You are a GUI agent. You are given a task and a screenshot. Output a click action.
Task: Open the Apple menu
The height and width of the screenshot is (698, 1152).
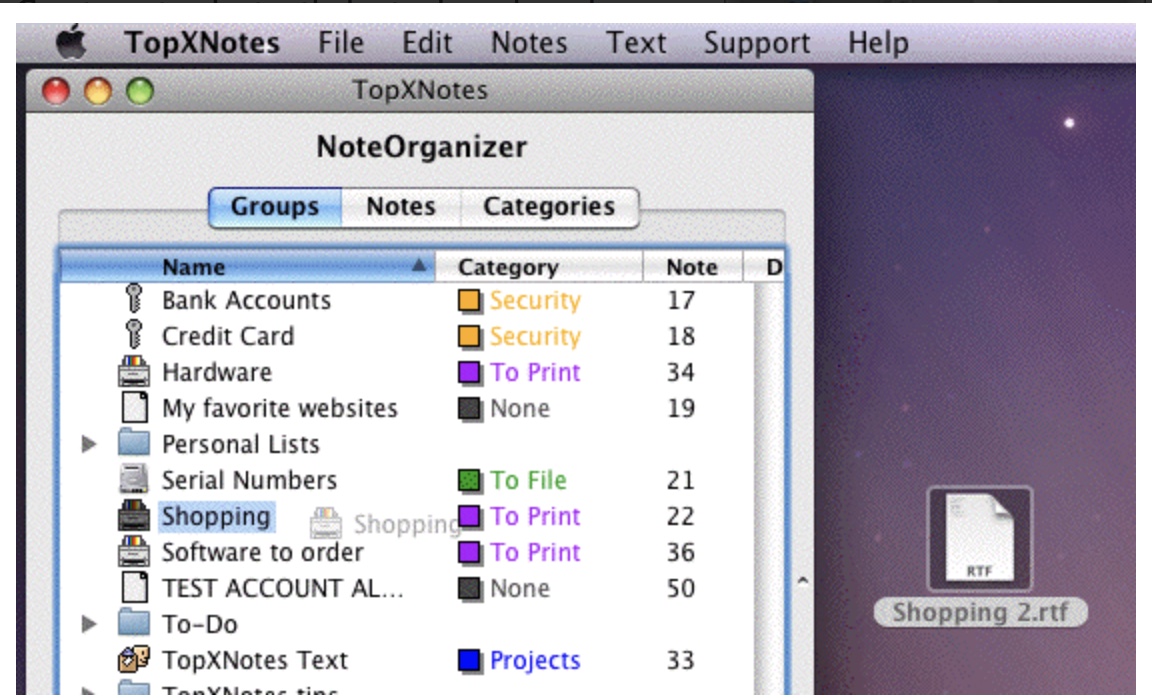(68, 44)
